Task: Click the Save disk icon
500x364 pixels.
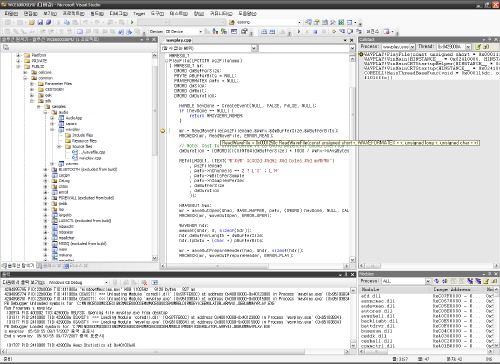Action: point(40,22)
